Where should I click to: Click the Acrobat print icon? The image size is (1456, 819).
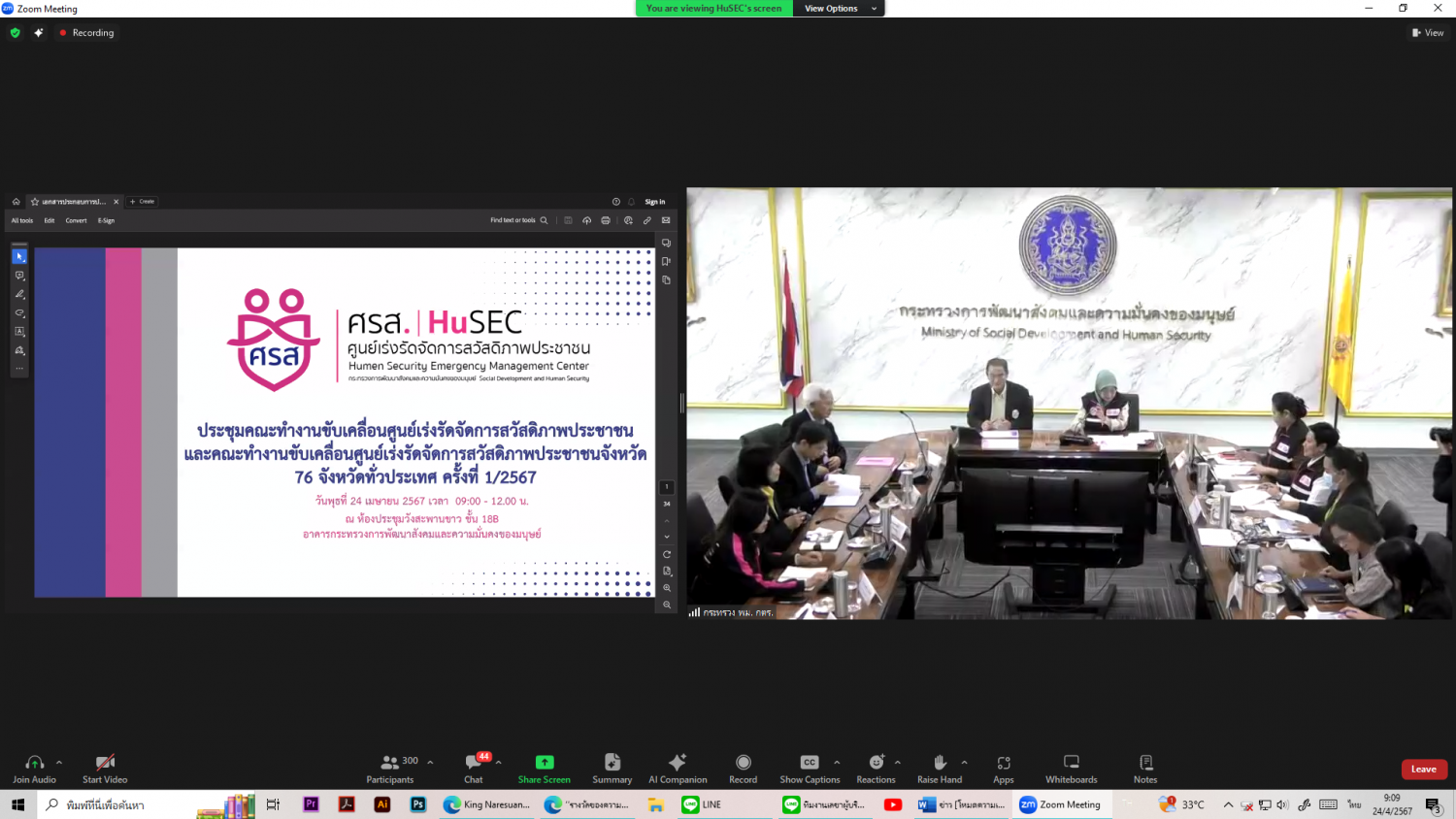[x=606, y=220]
